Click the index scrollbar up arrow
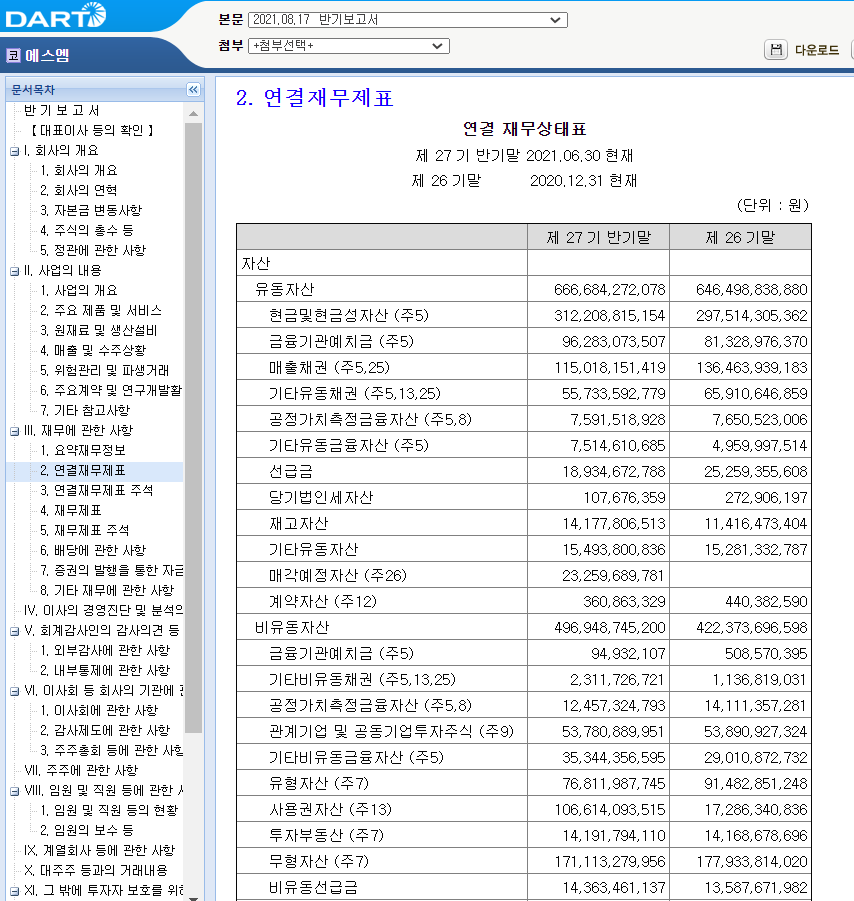Viewport: 854px width, 901px height. (x=194, y=113)
